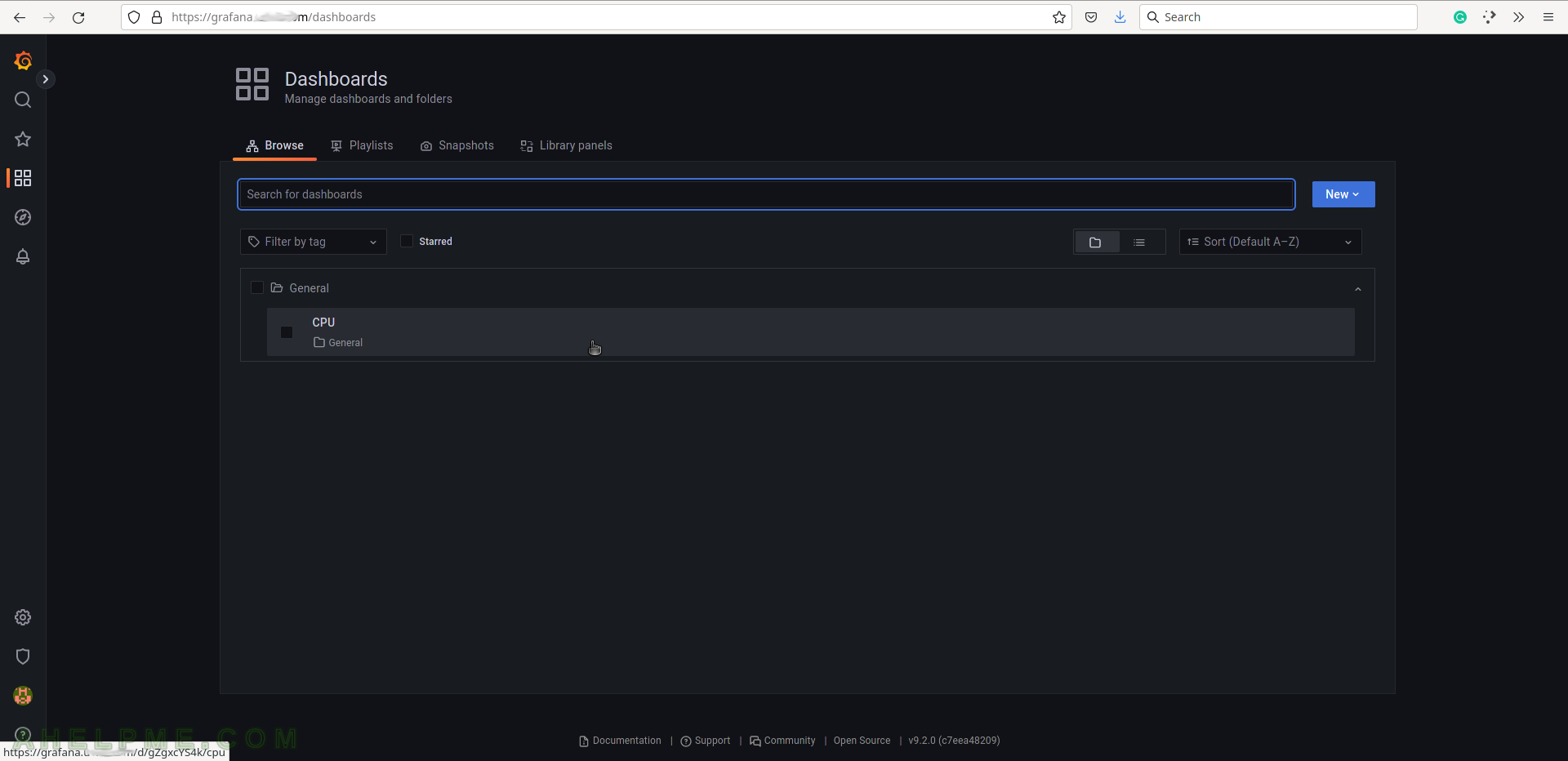Select folder view layout button

[1096, 243]
